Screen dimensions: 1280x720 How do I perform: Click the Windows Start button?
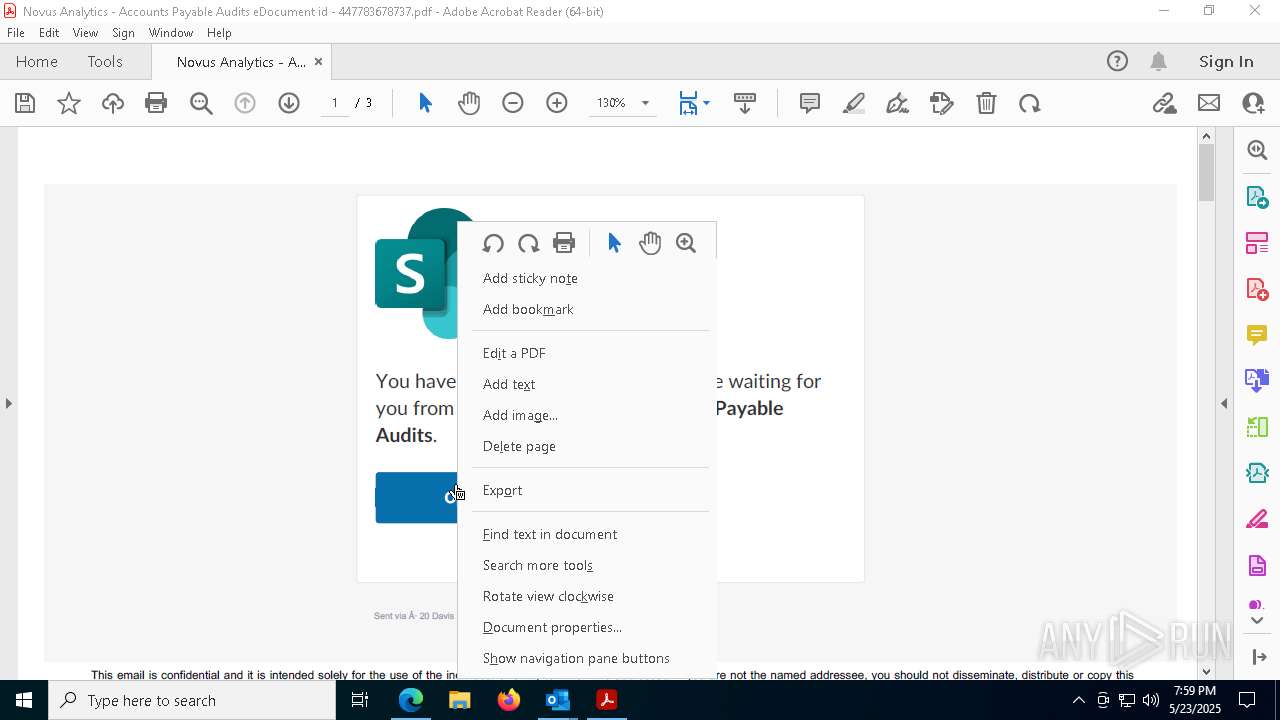pyautogui.click(x=24, y=700)
